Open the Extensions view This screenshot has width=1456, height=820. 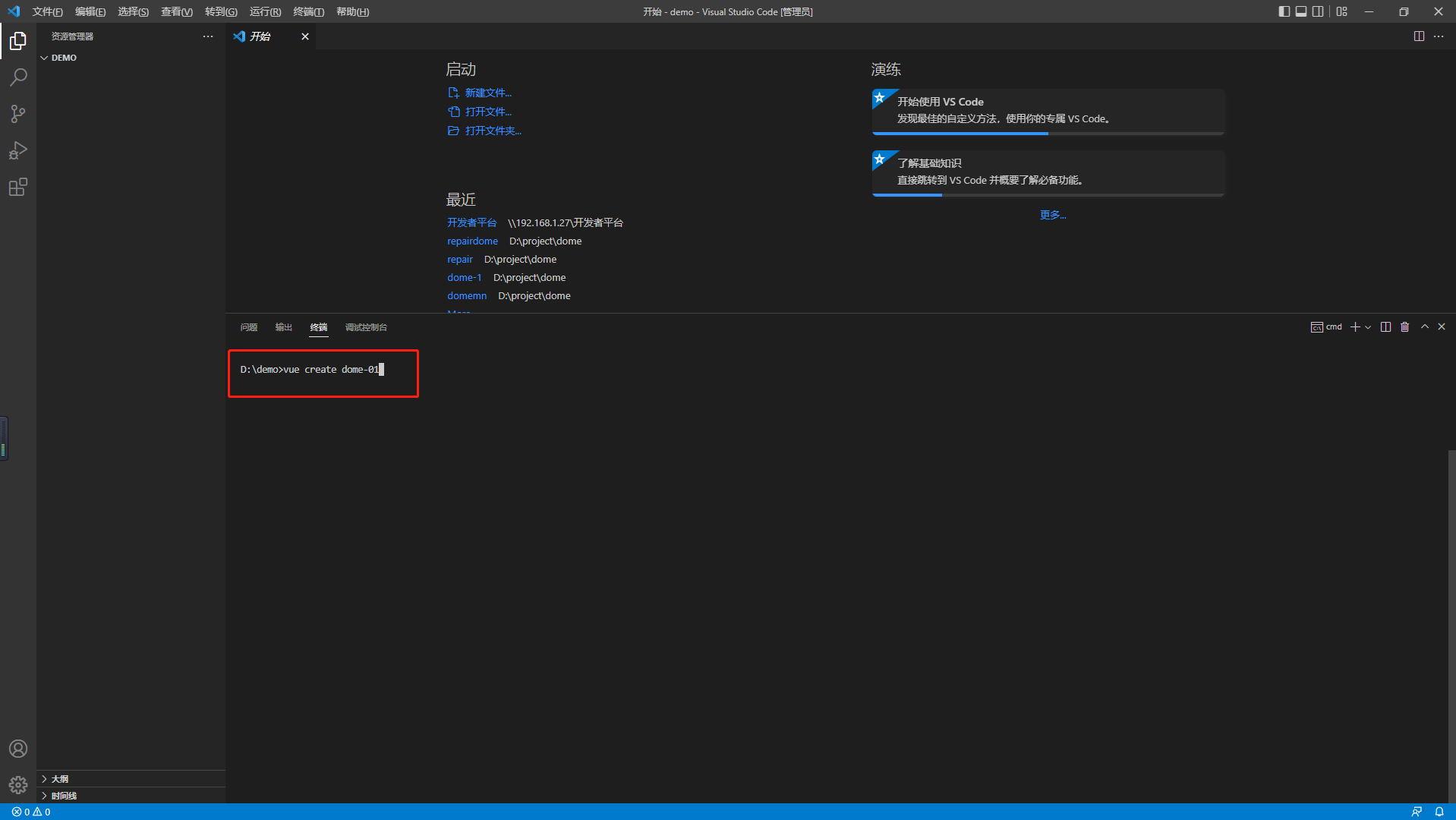coord(18,187)
